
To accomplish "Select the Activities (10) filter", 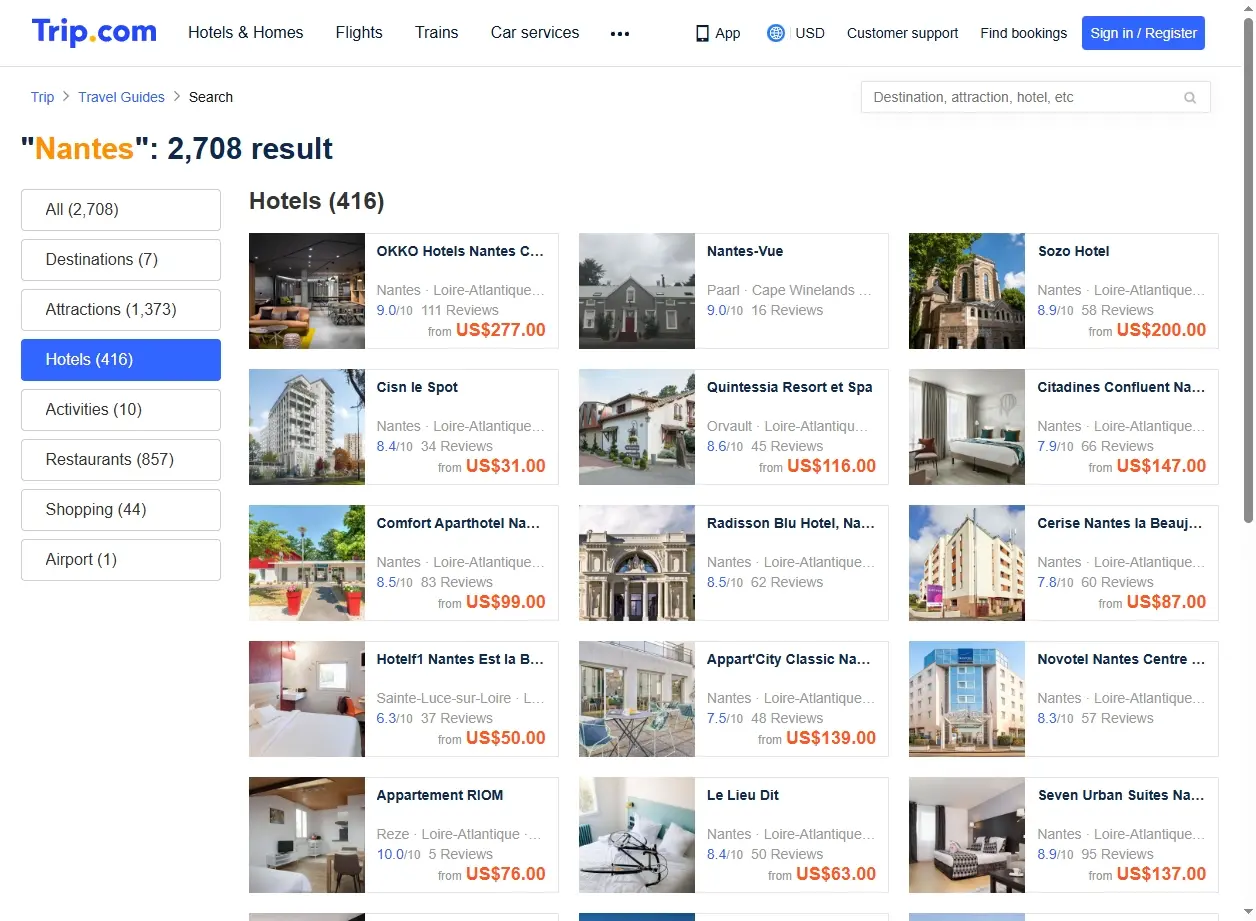I will click(121, 410).
